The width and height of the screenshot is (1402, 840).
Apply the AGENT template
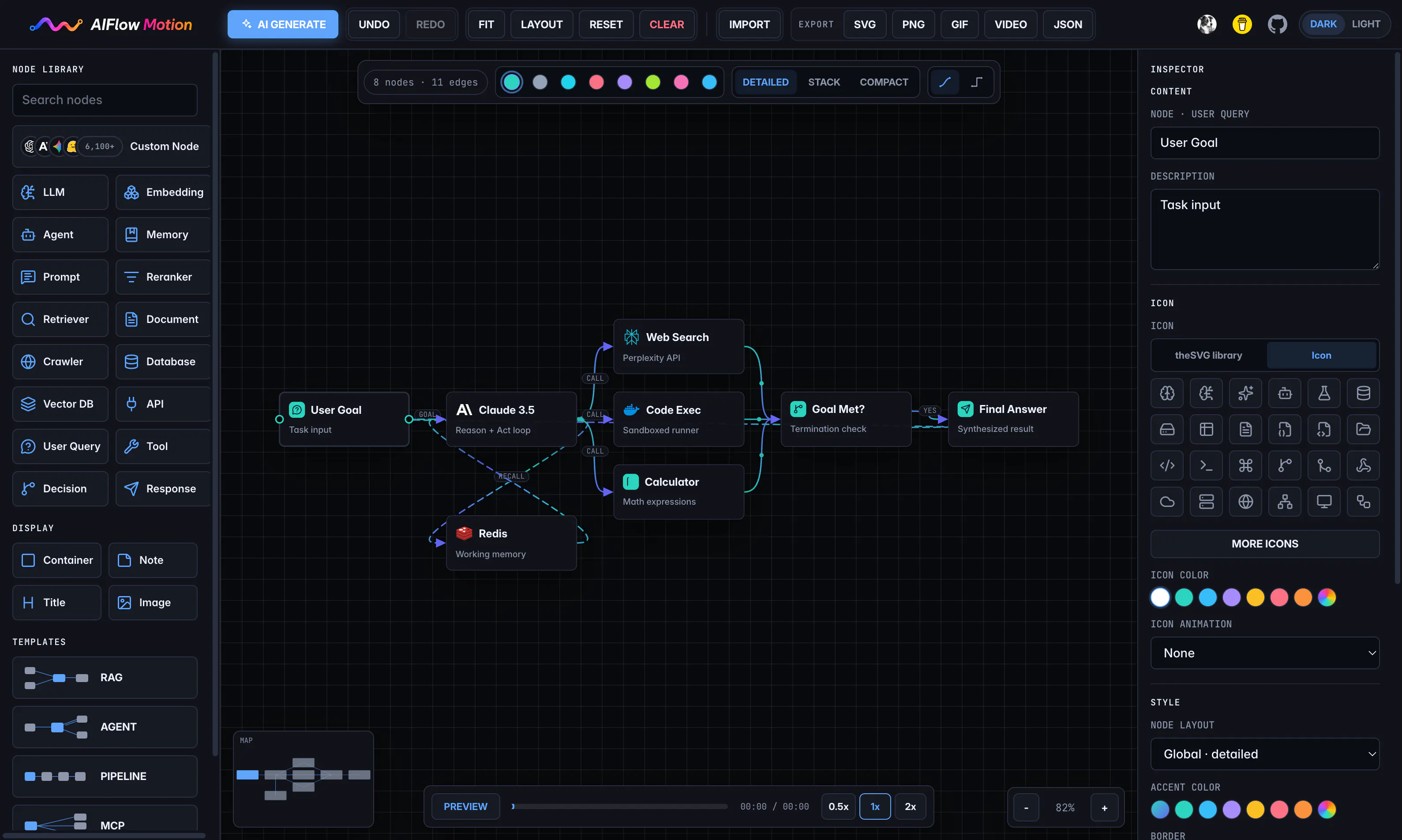point(105,727)
